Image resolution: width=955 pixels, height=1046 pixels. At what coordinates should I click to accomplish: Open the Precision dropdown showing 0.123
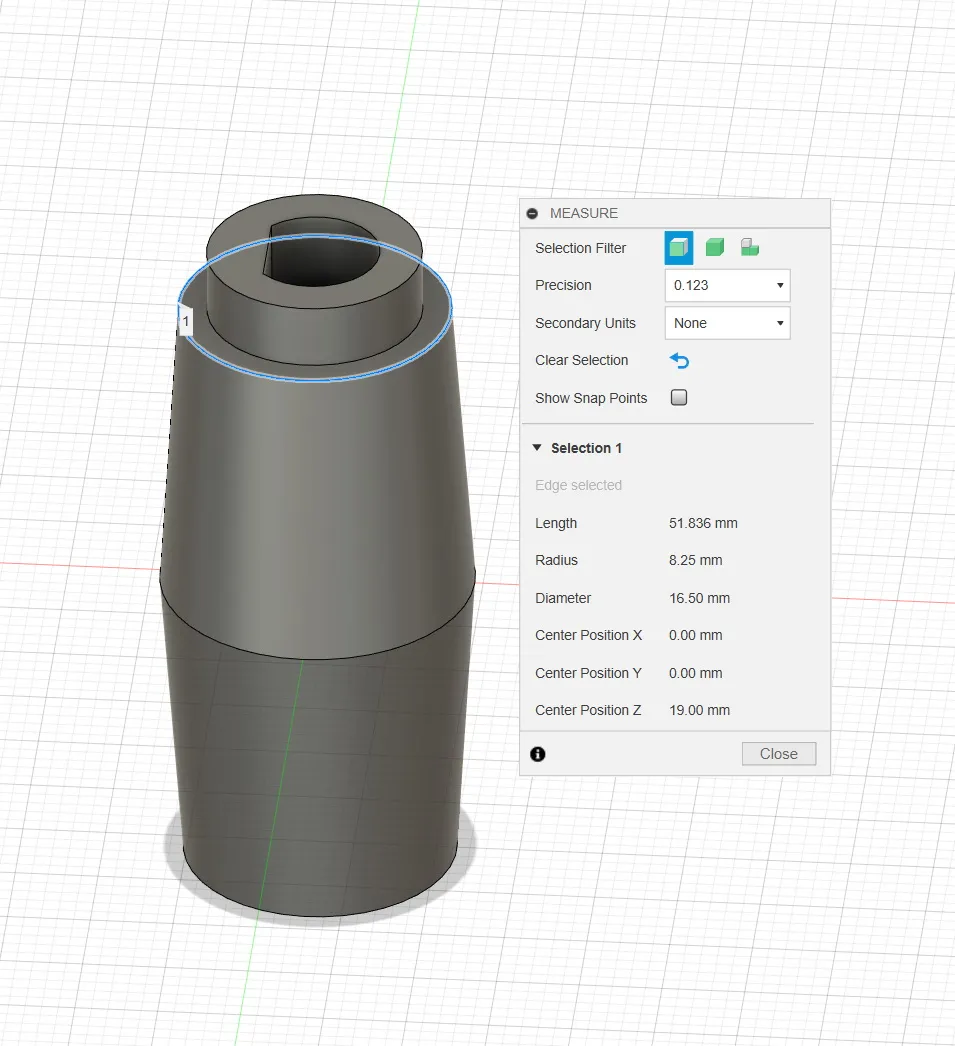click(x=727, y=285)
